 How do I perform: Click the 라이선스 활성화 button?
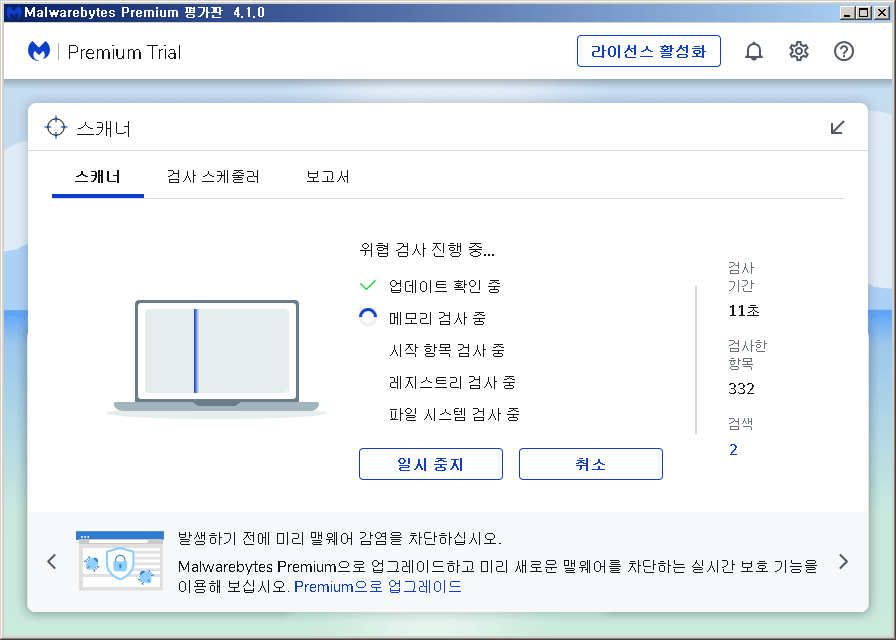coord(649,51)
